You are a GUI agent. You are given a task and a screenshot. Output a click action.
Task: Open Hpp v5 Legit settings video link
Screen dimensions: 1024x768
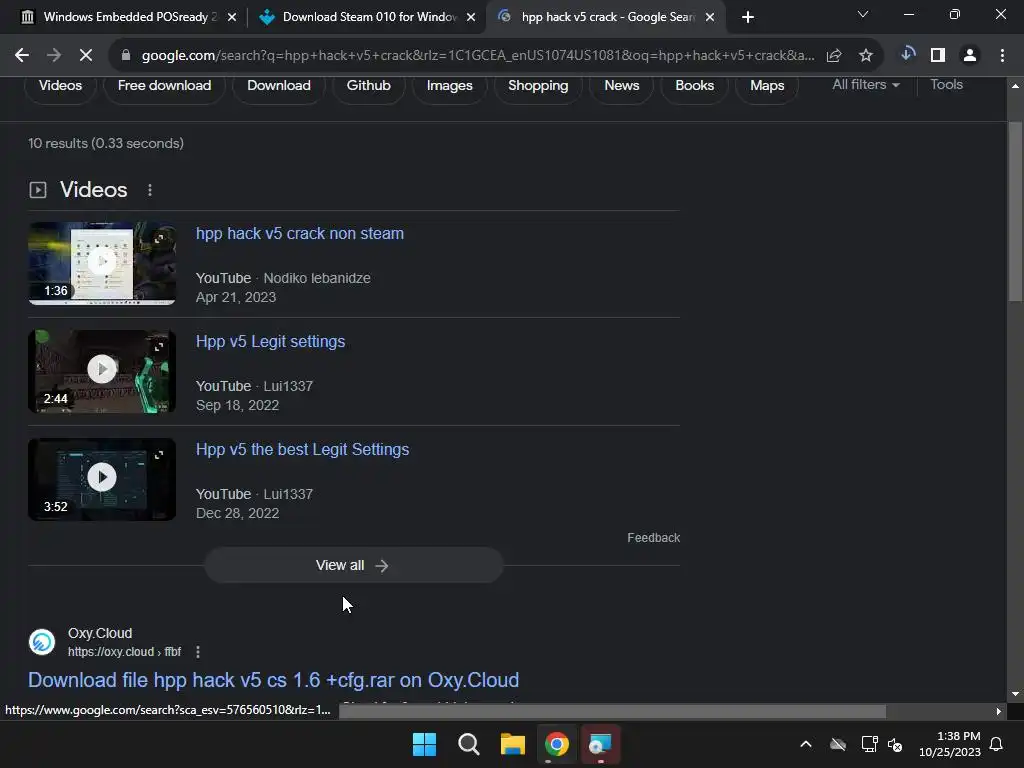coord(270,342)
